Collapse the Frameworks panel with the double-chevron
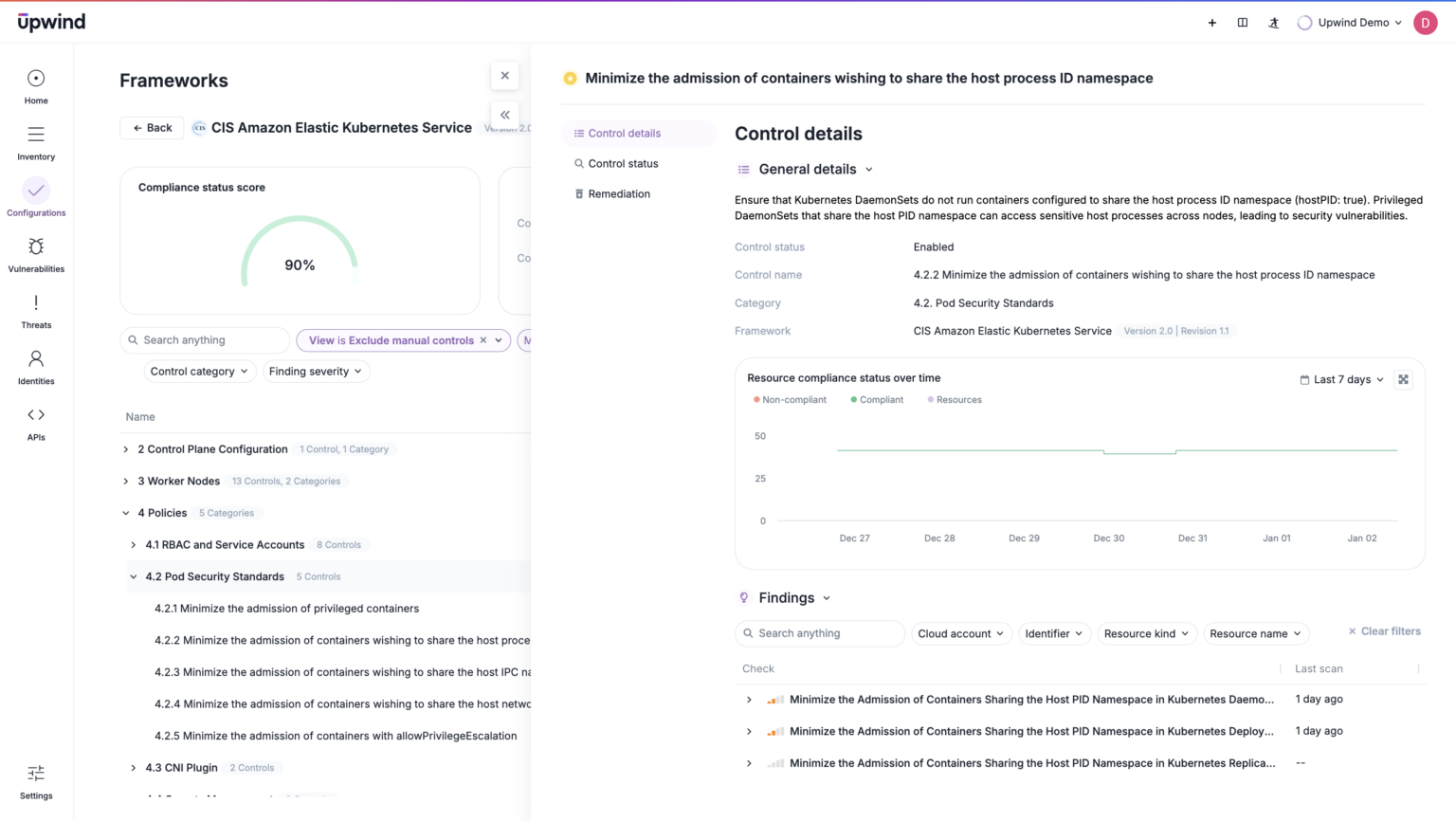Image resolution: width=1456 pixels, height=821 pixels. click(504, 115)
